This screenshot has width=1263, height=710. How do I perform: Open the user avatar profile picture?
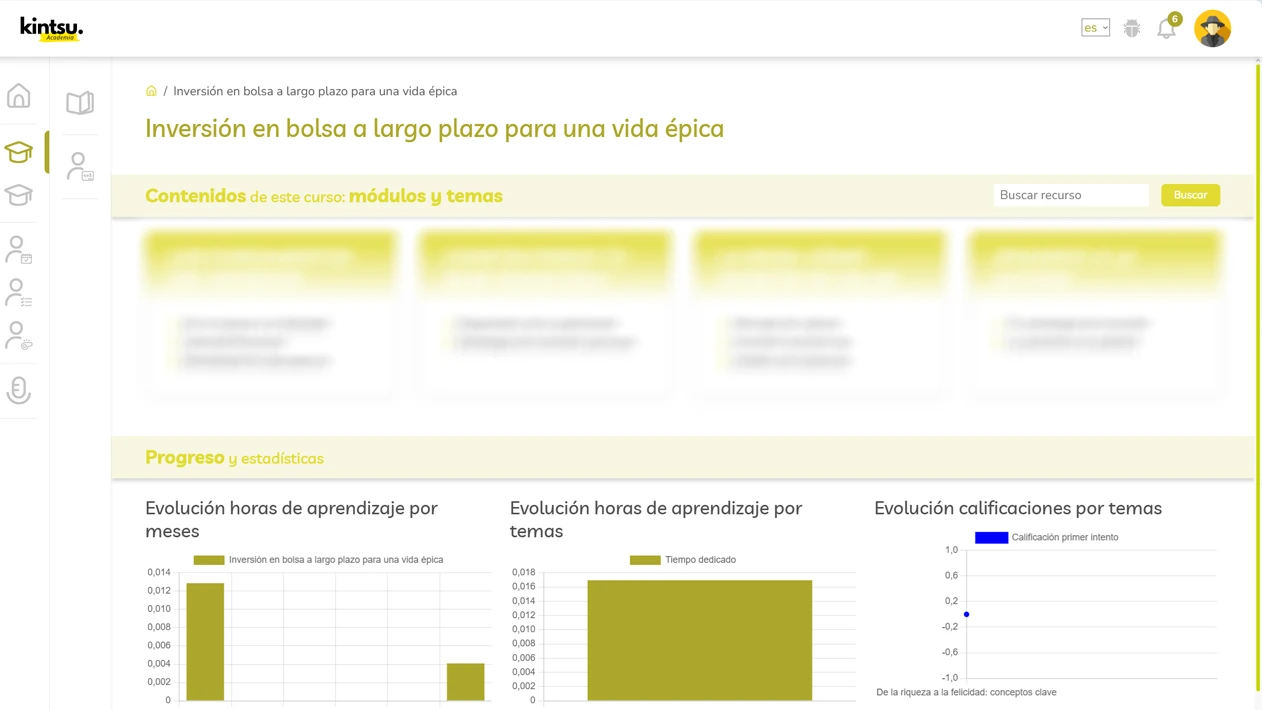pyautogui.click(x=1212, y=28)
